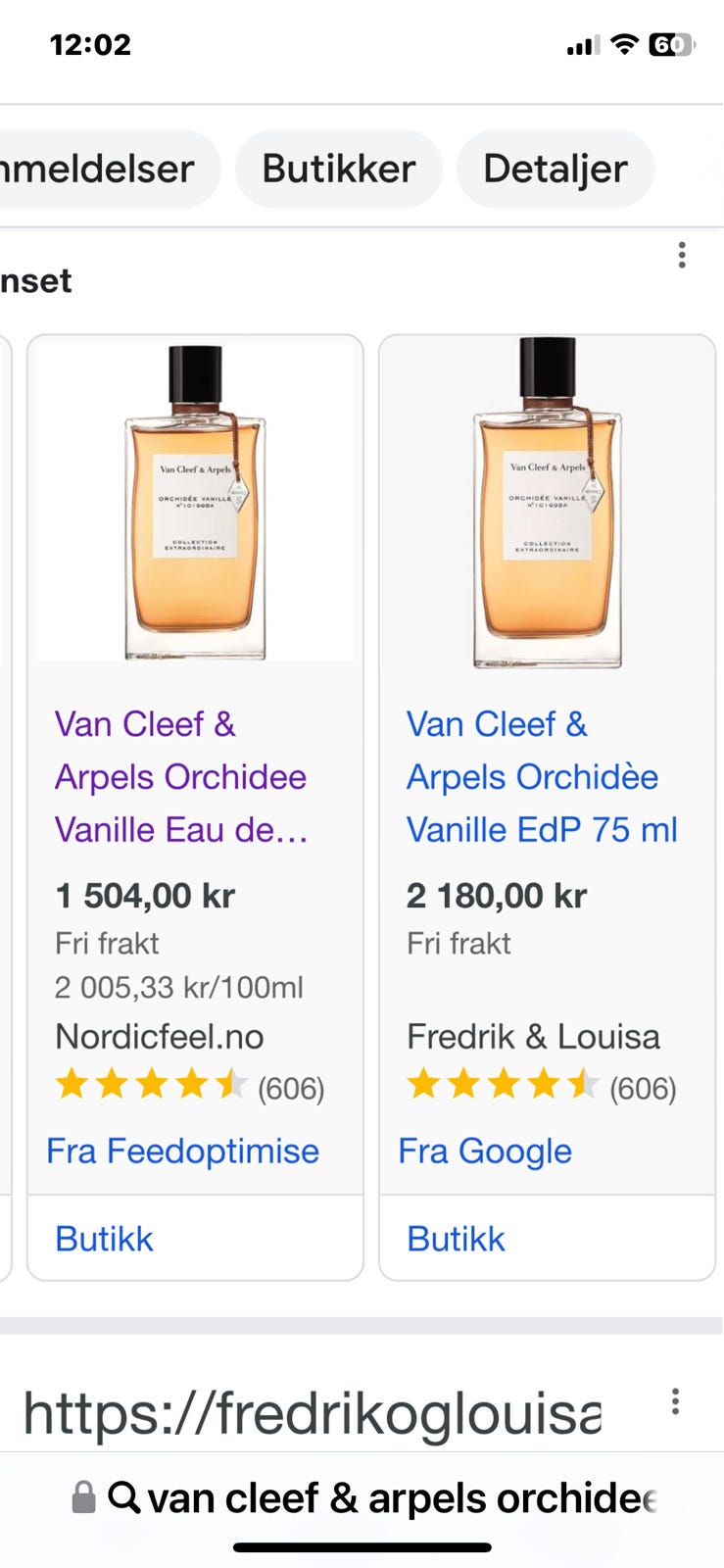
Task: Tap the battery indicator in status bar
Action: coord(671,44)
